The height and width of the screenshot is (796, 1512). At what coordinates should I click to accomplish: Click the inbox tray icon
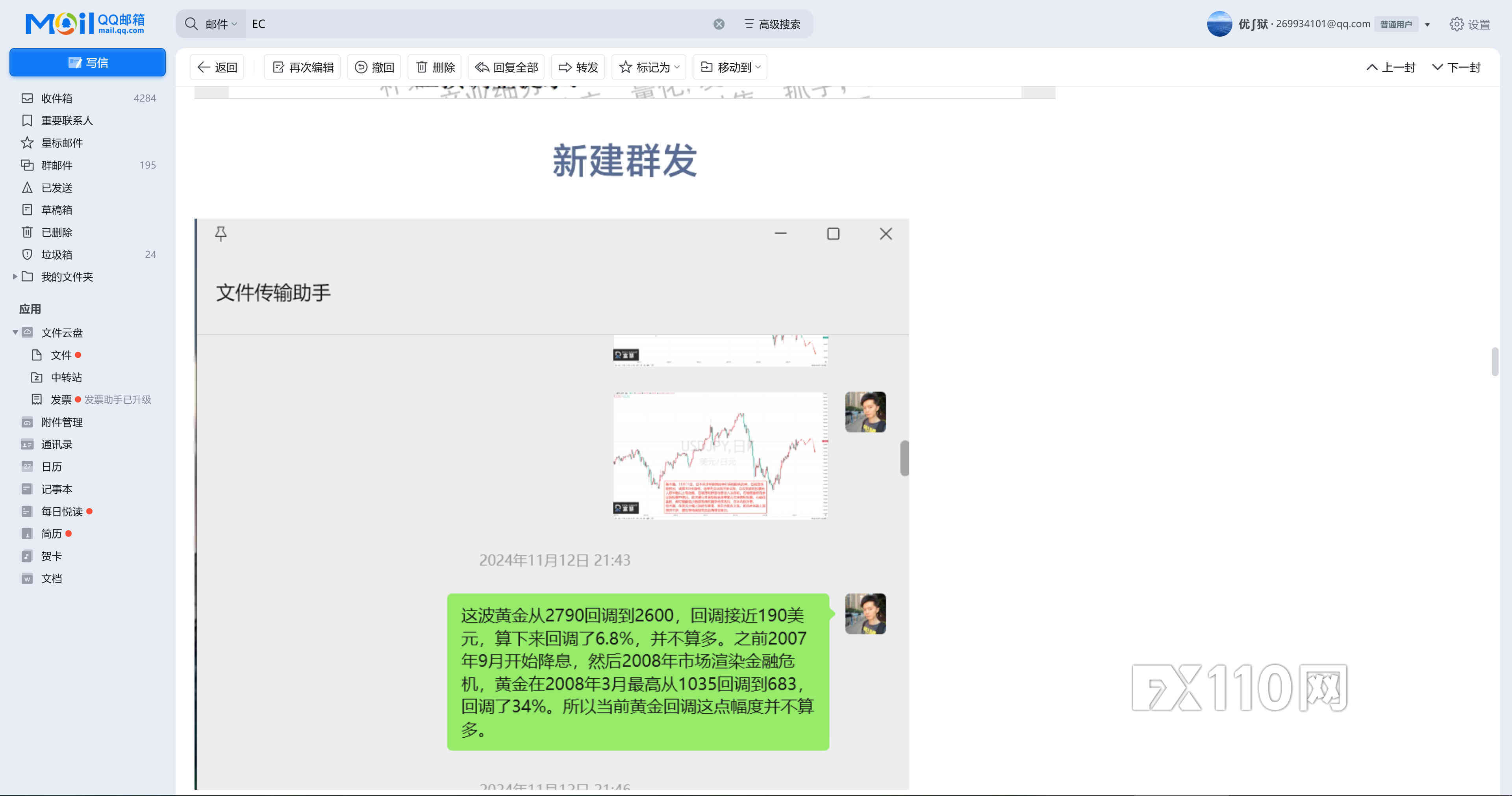point(27,98)
